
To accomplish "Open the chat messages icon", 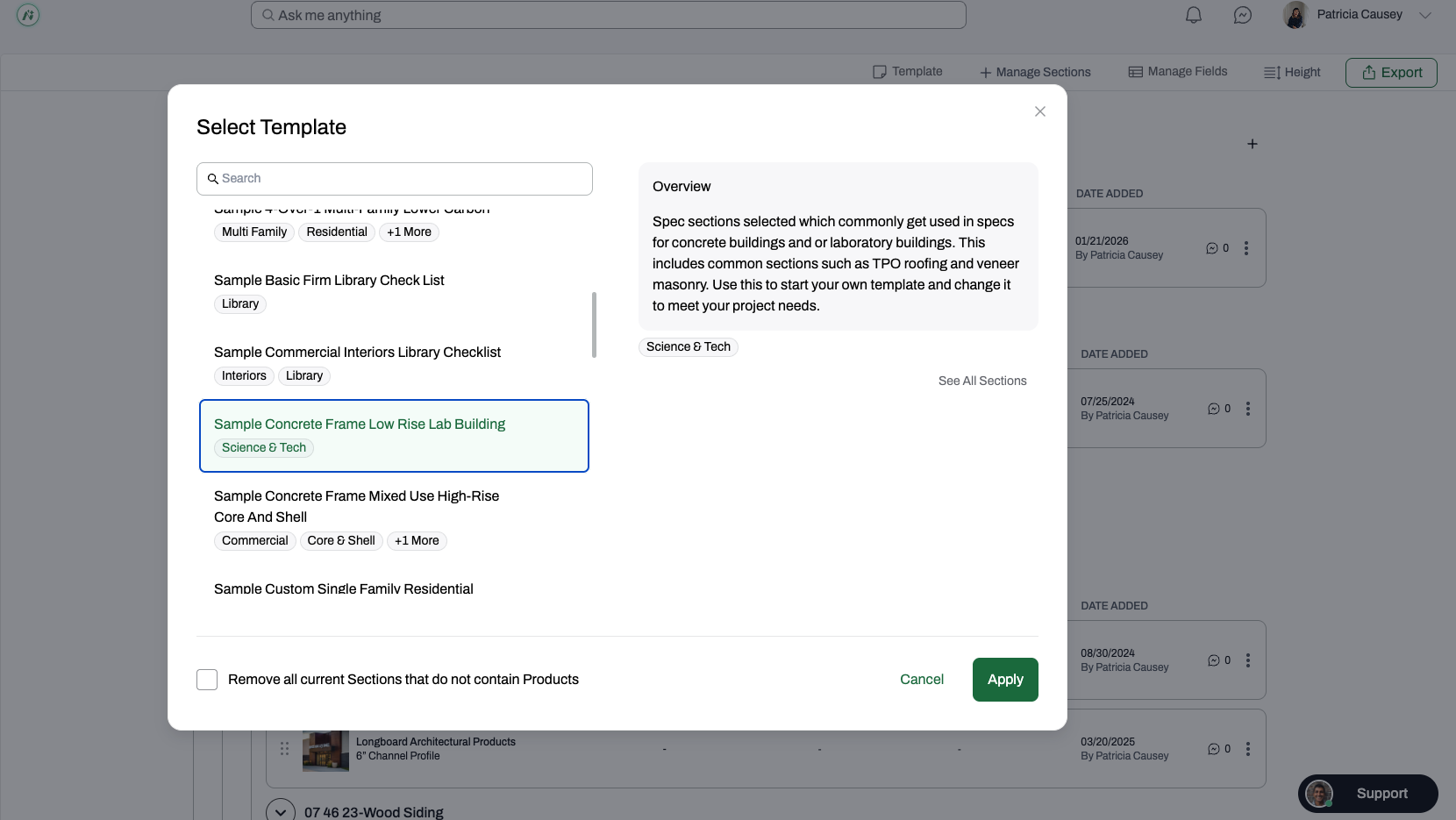I will coord(1242,15).
